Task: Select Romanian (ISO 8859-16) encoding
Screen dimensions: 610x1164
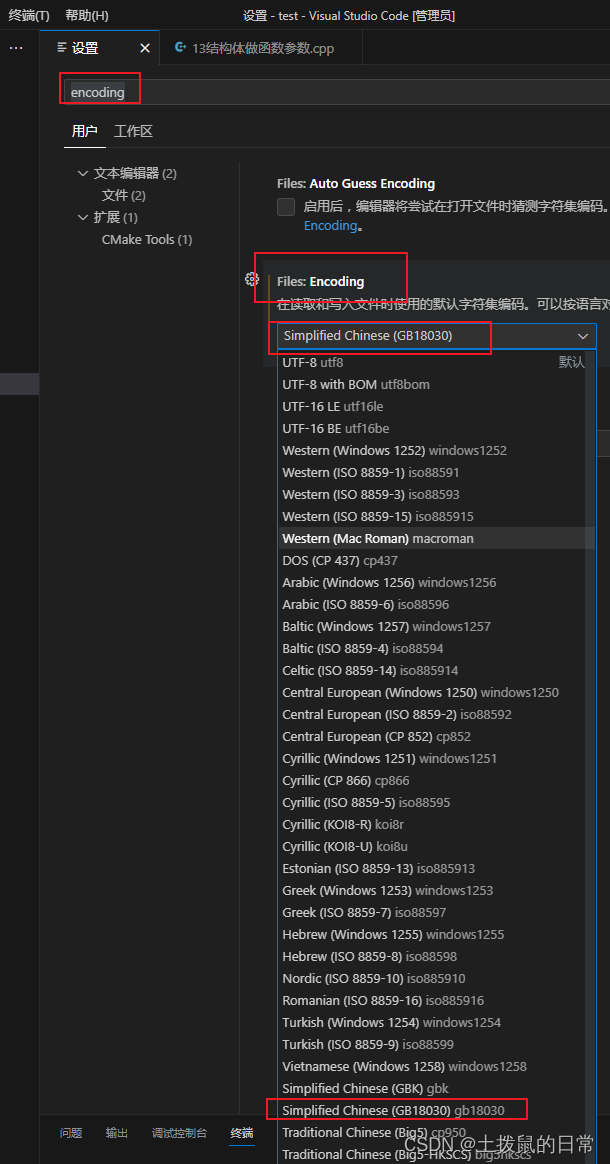Action: click(436, 1001)
